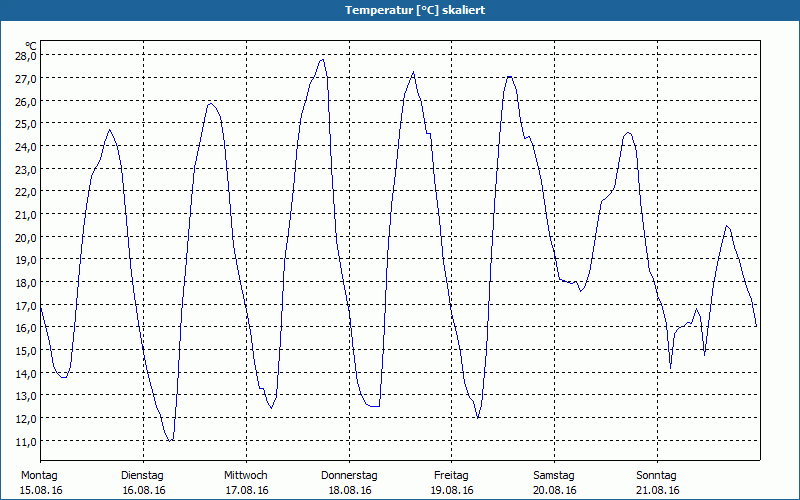Select the Mittwoch day label
The image size is (800, 500).
point(245,475)
